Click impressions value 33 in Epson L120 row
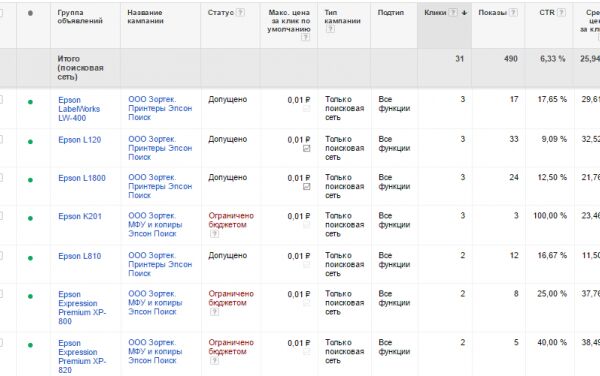This screenshot has height=376, width=600. tap(514, 139)
